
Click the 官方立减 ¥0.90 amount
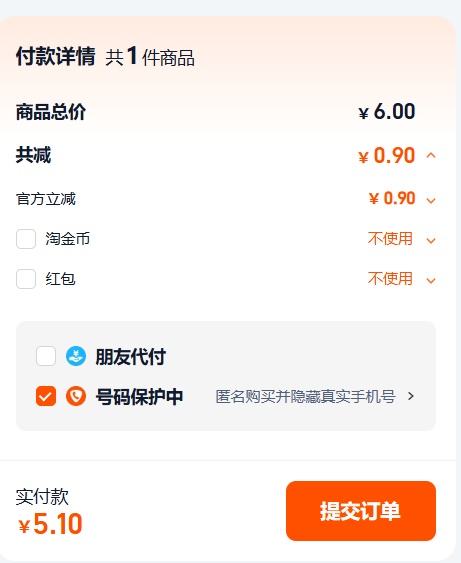[392, 198]
